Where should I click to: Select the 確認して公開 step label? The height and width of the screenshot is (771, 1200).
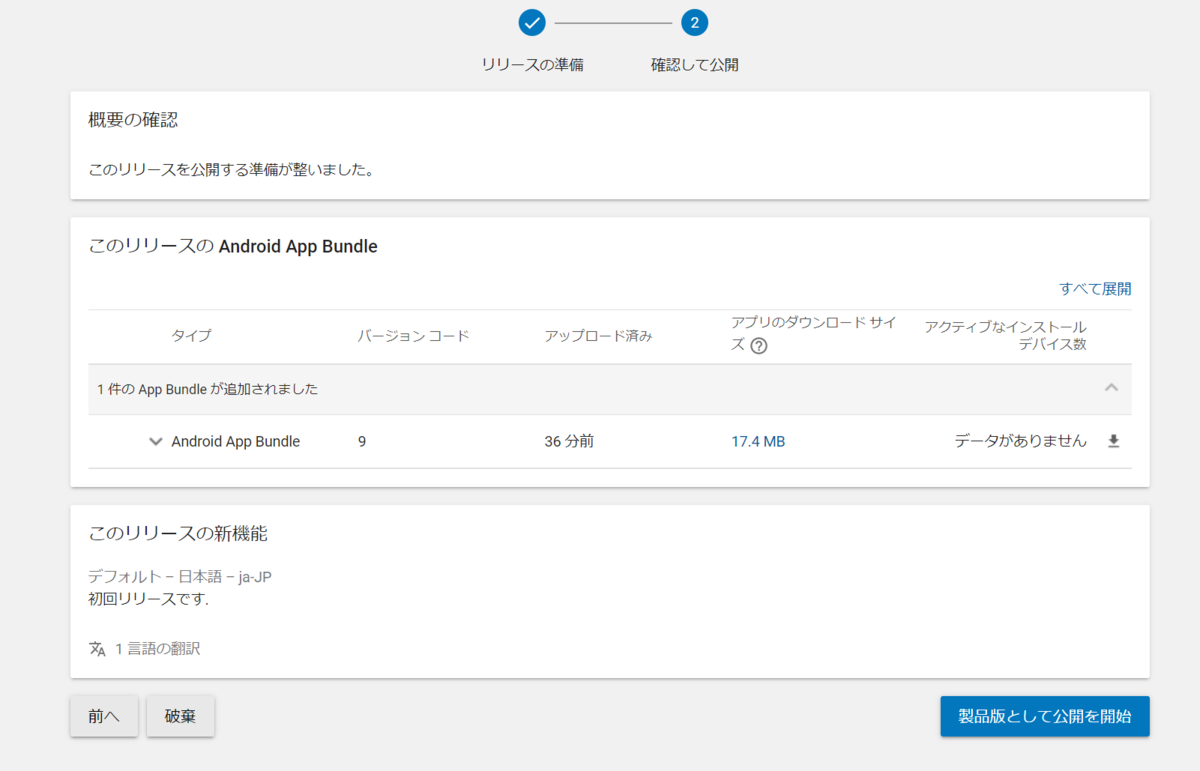tap(695, 65)
